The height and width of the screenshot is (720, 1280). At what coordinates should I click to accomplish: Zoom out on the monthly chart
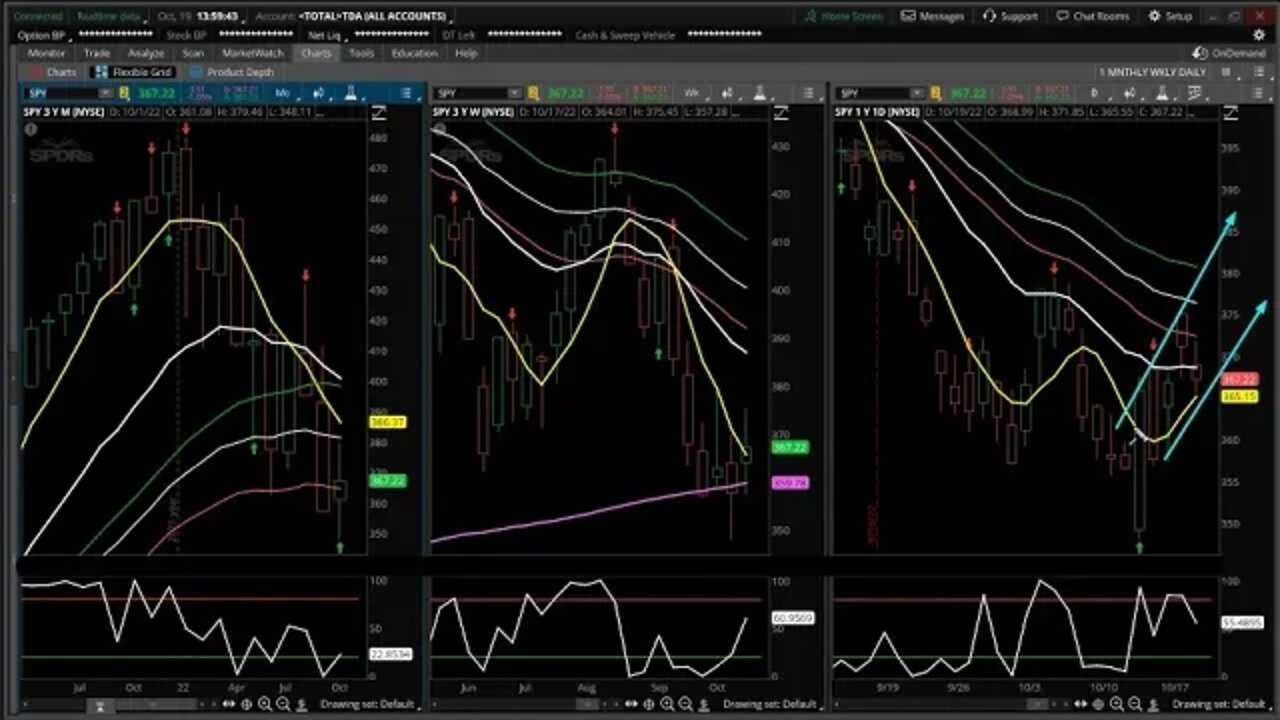tap(283, 704)
